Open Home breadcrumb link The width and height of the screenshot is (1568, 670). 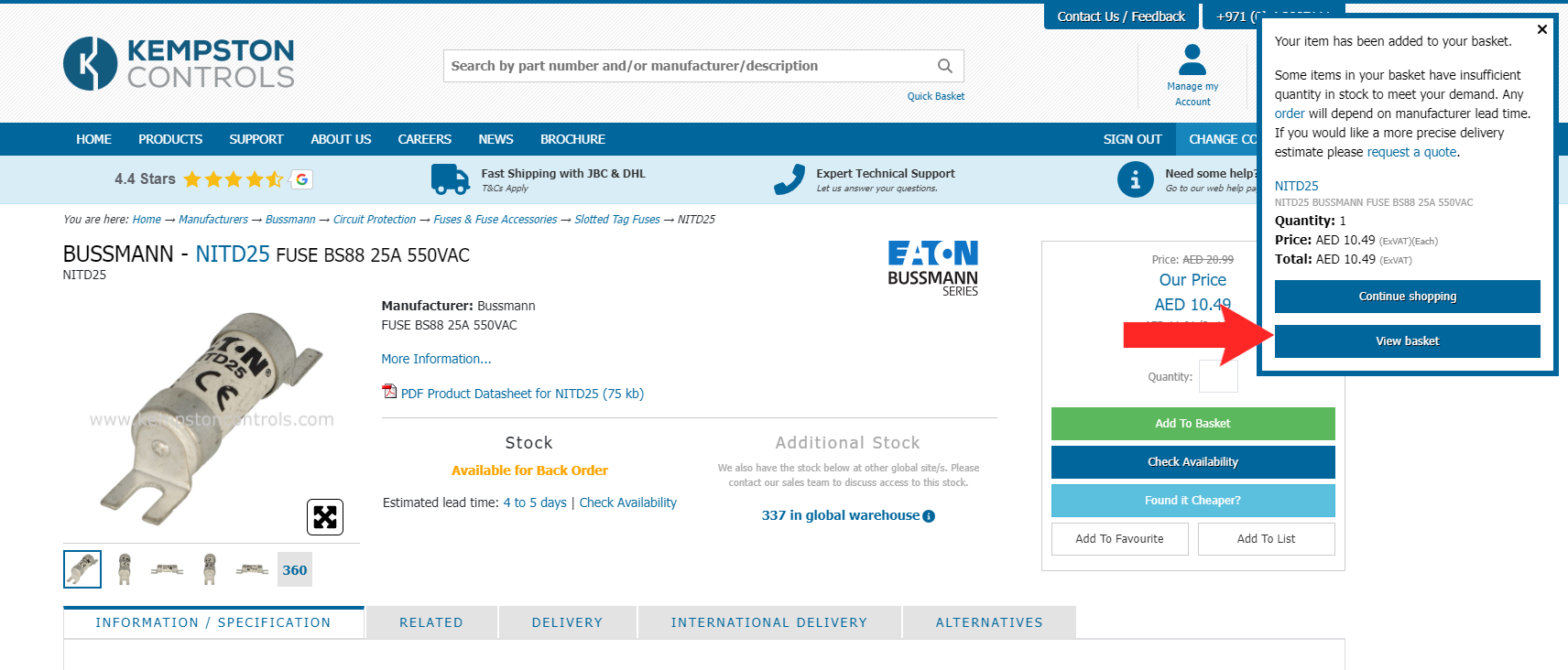click(x=147, y=220)
